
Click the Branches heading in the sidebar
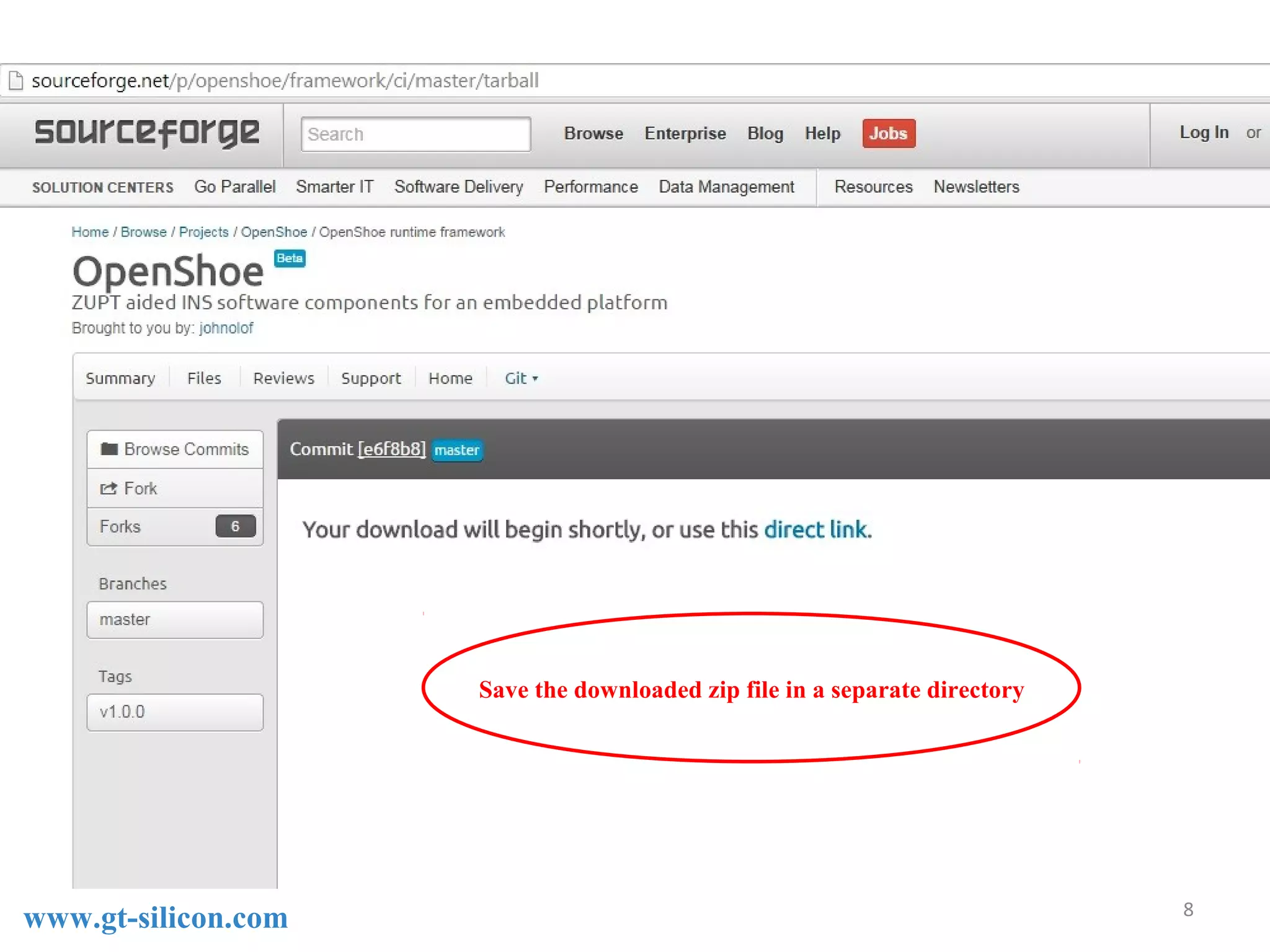(x=133, y=584)
